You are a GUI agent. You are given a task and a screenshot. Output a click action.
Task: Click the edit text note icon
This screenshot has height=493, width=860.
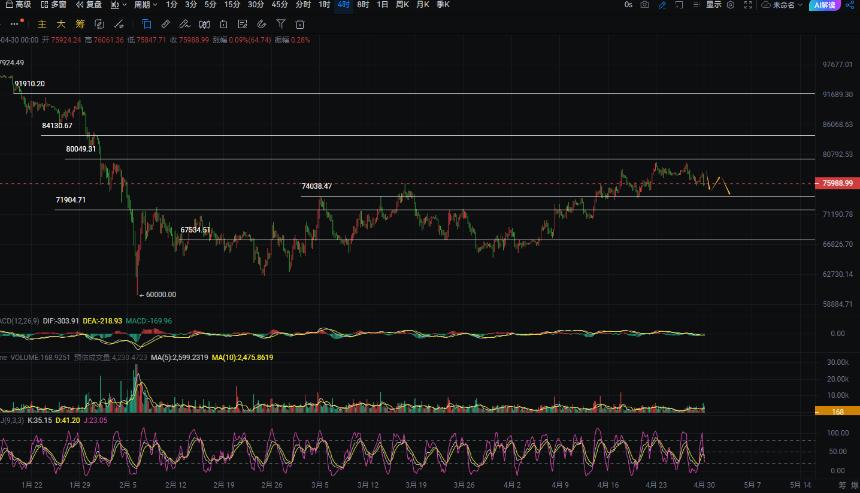point(242,24)
